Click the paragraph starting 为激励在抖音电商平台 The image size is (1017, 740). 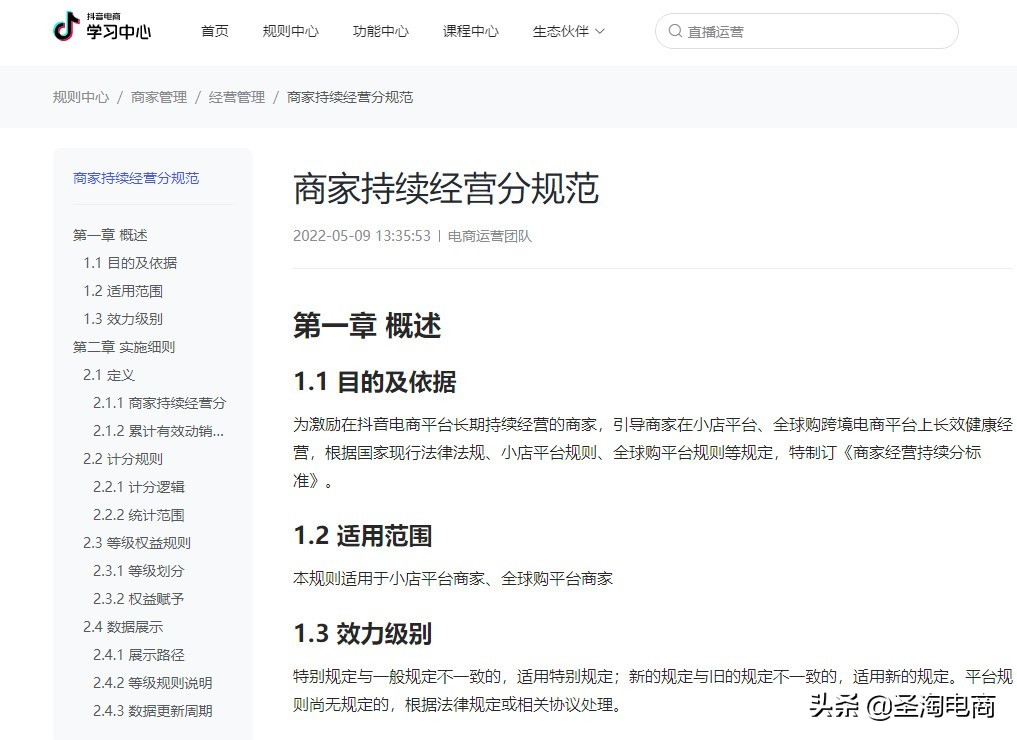tap(652, 453)
